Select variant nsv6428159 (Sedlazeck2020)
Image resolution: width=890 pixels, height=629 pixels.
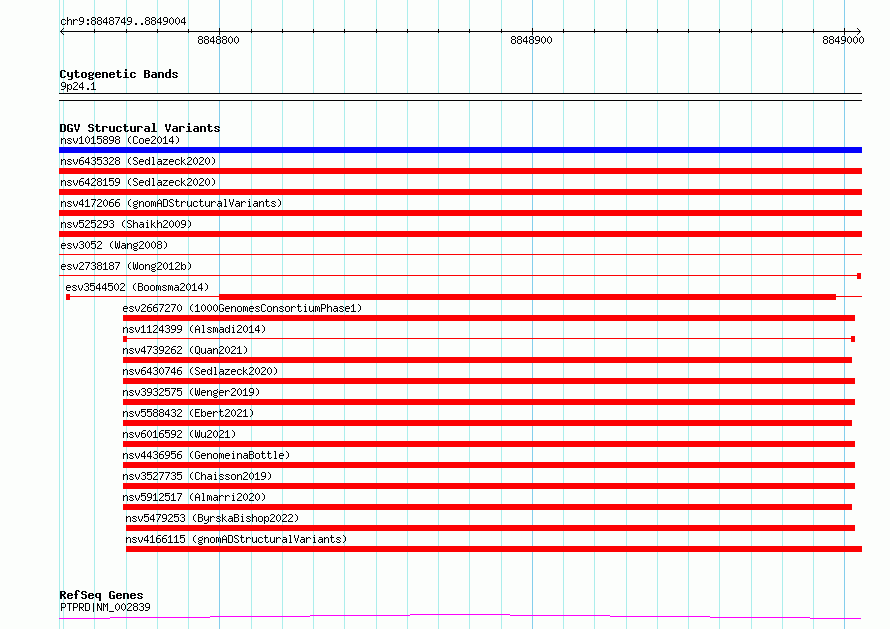point(138,182)
